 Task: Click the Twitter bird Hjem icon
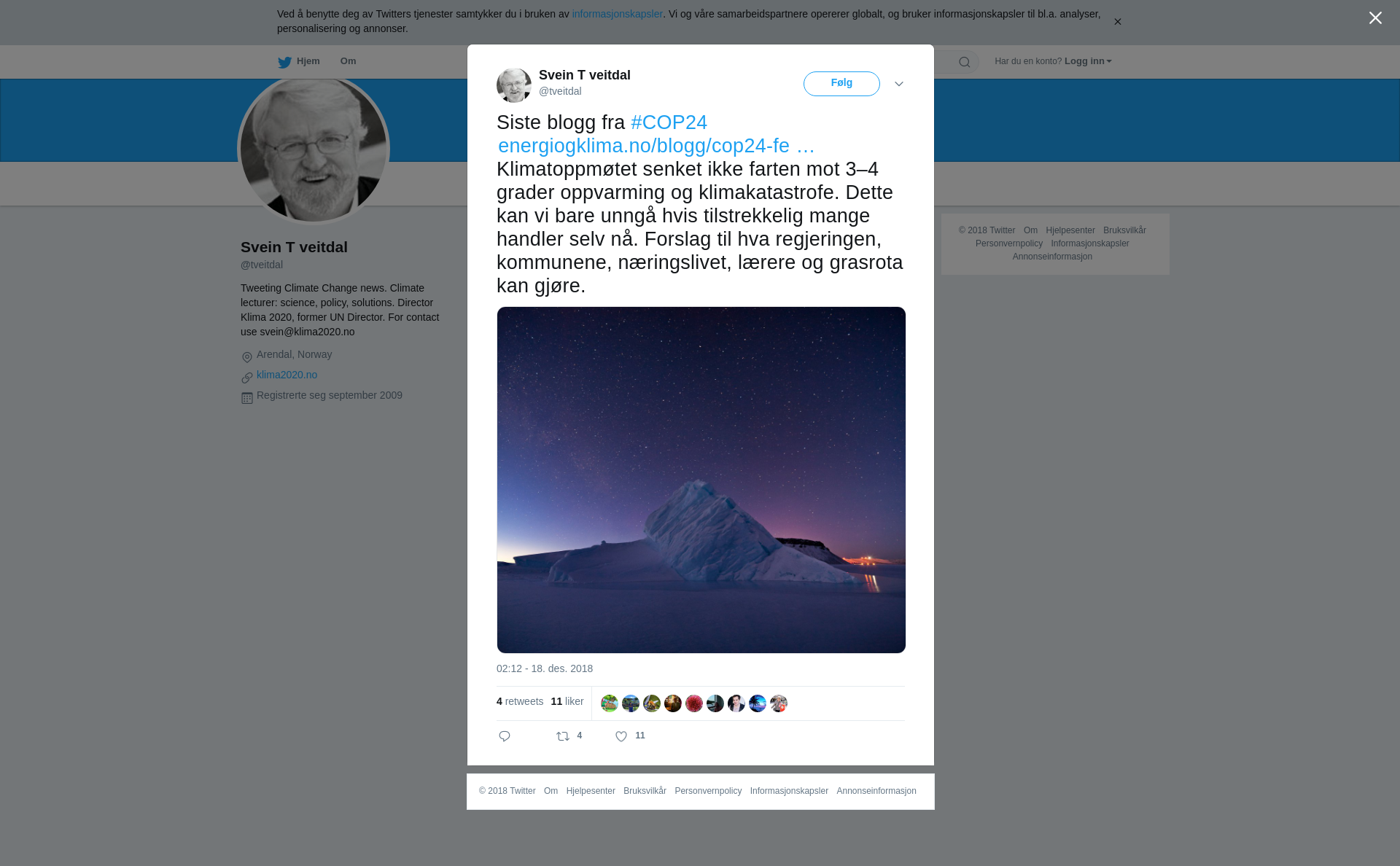click(x=284, y=62)
